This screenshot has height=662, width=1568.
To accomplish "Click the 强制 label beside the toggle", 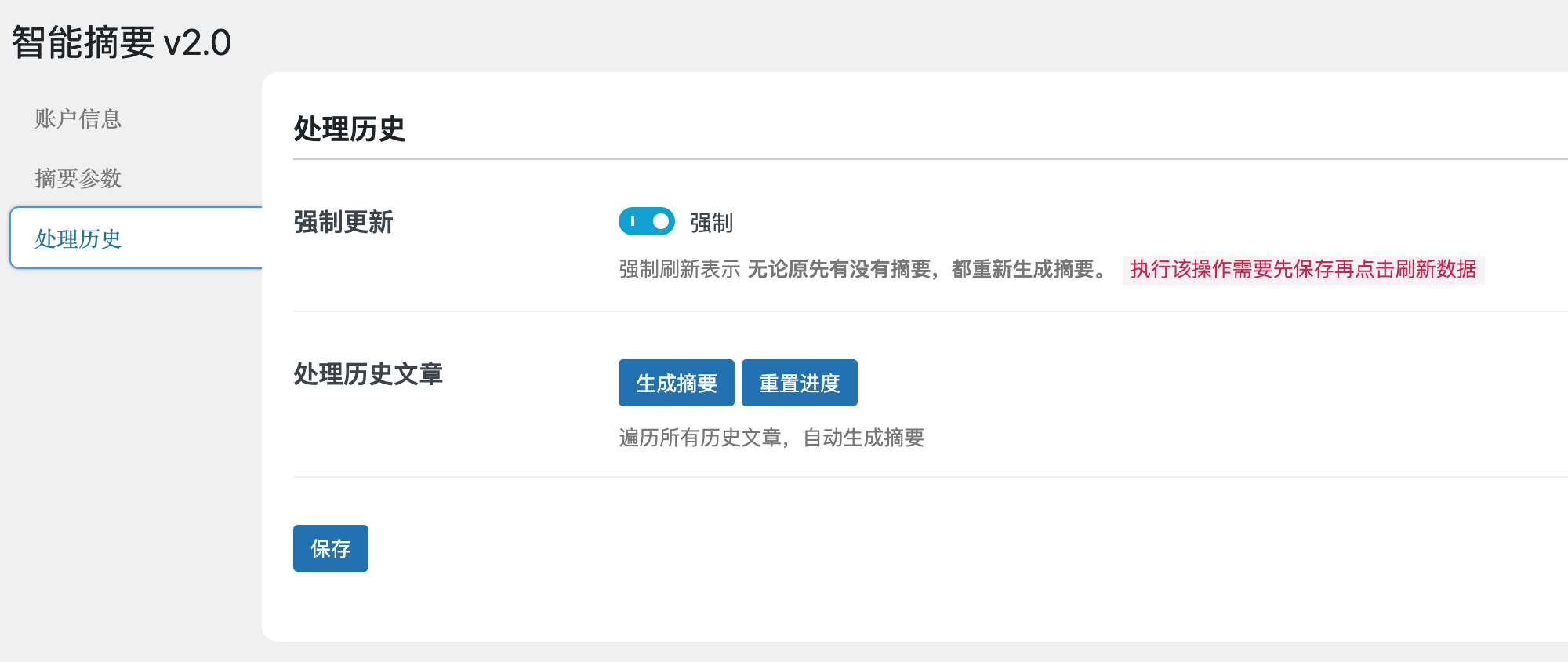I will click(x=712, y=222).
